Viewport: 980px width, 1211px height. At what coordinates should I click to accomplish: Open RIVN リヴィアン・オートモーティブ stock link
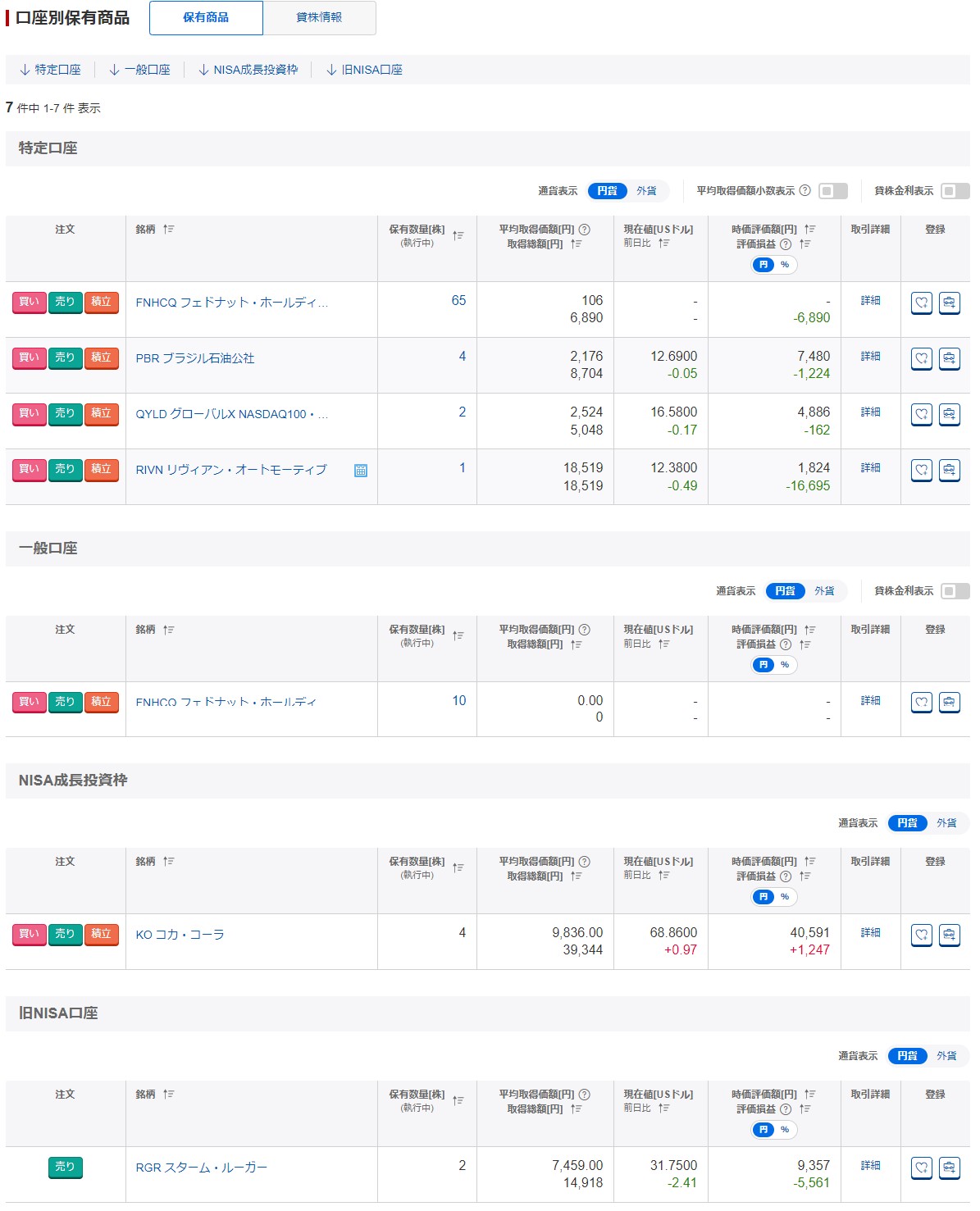coord(231,470)
